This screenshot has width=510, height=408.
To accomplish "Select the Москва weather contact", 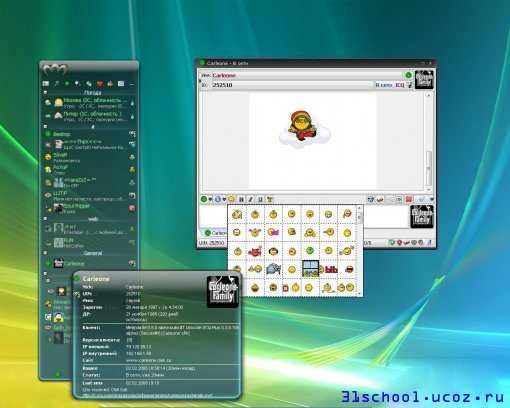I will [90, 103].
